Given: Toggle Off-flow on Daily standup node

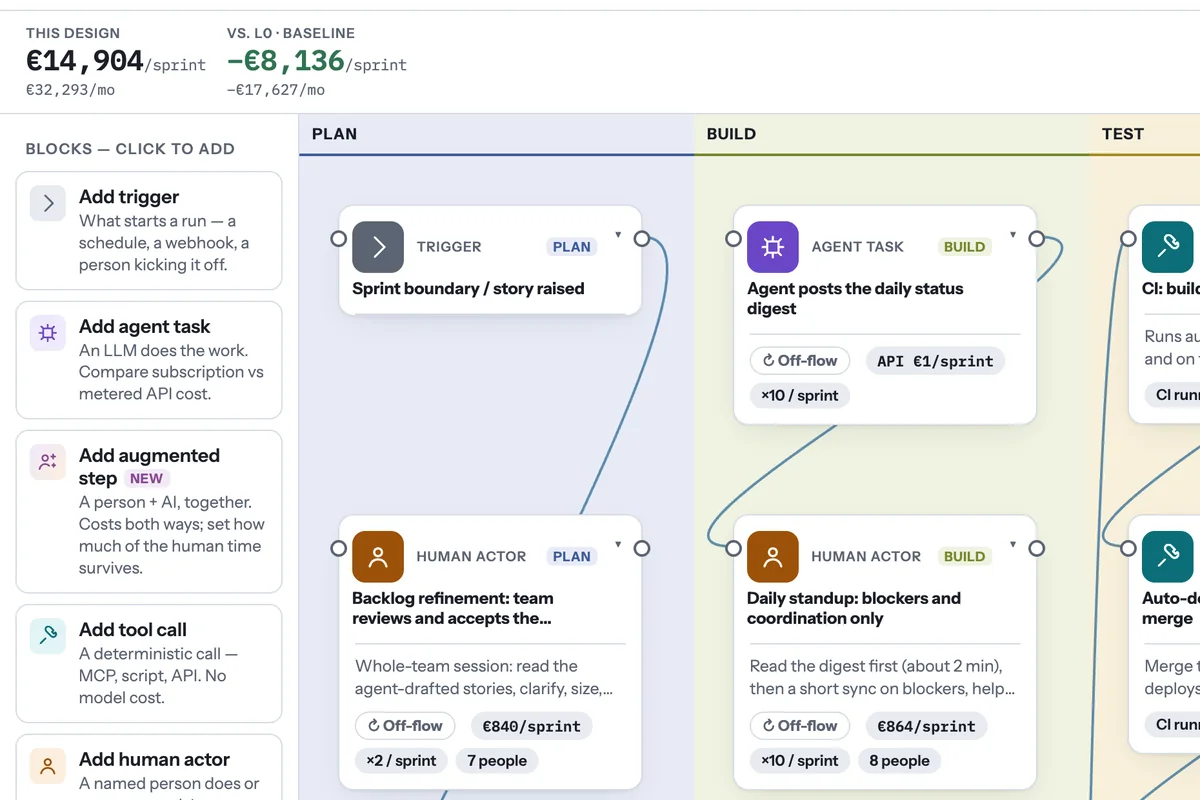Looking at the screenshot, I should [x=800, y=726].
